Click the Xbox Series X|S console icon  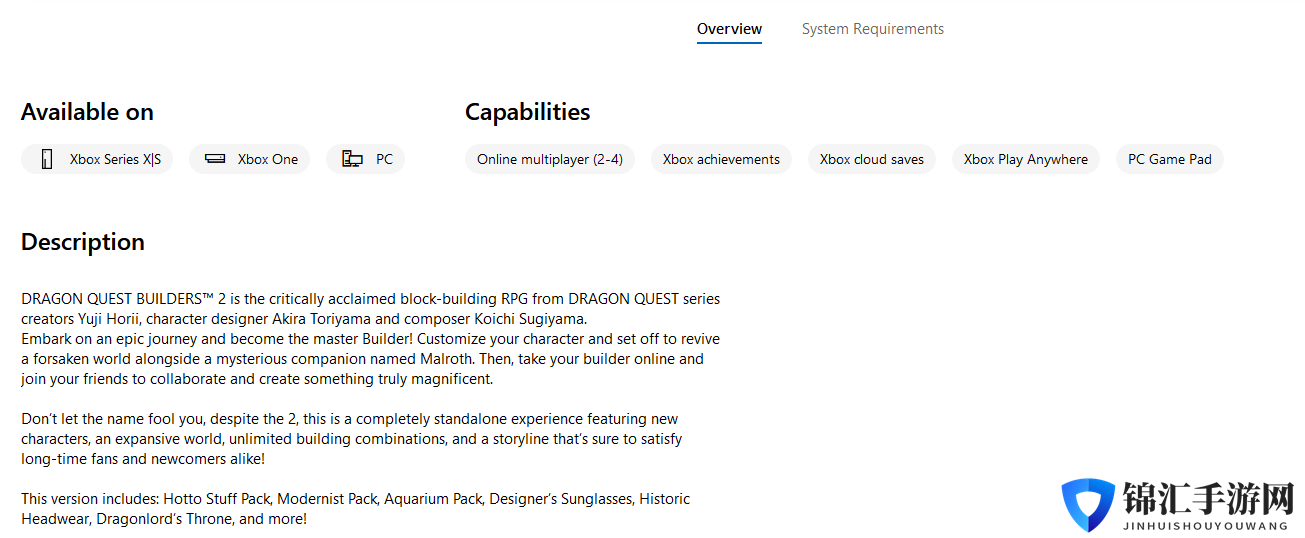[x=46, y=159]
